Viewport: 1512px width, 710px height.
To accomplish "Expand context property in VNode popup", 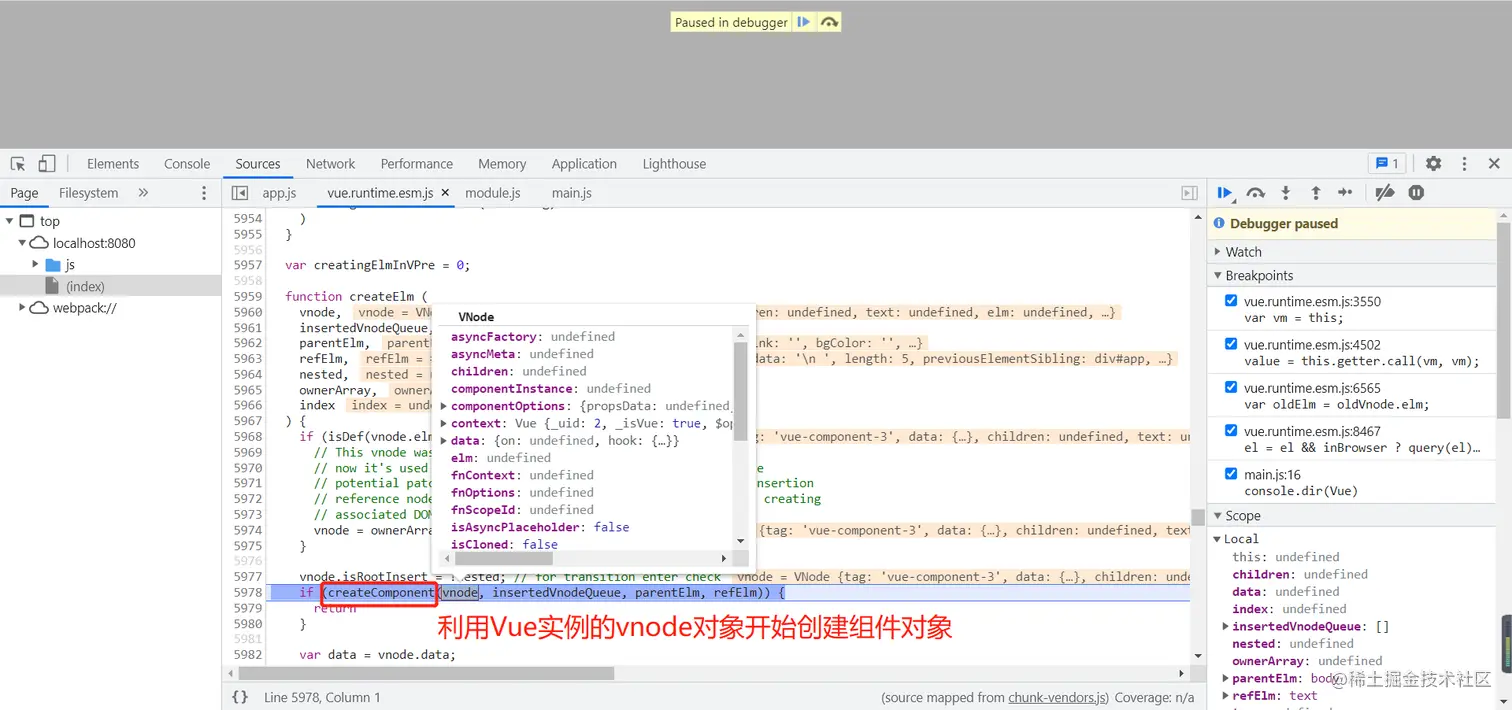I will coord(444,423).
